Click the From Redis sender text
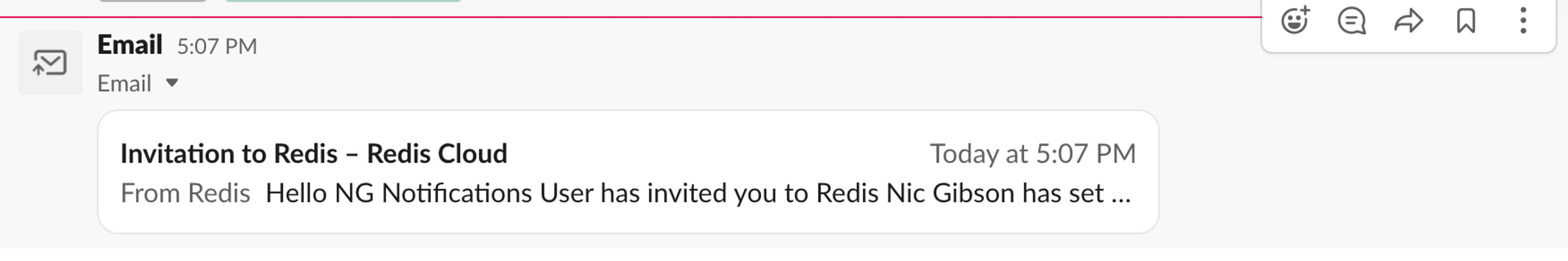1568x261 pixels. [x=185, y=193]
